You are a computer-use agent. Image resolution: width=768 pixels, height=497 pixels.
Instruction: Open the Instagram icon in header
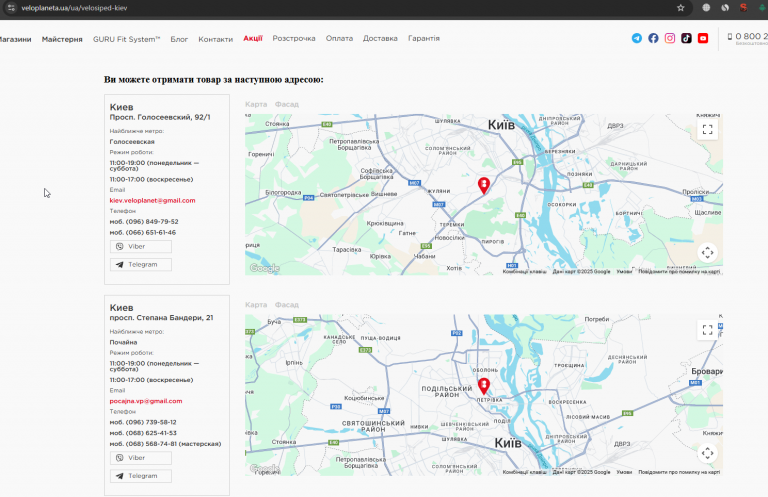point(670,38)
